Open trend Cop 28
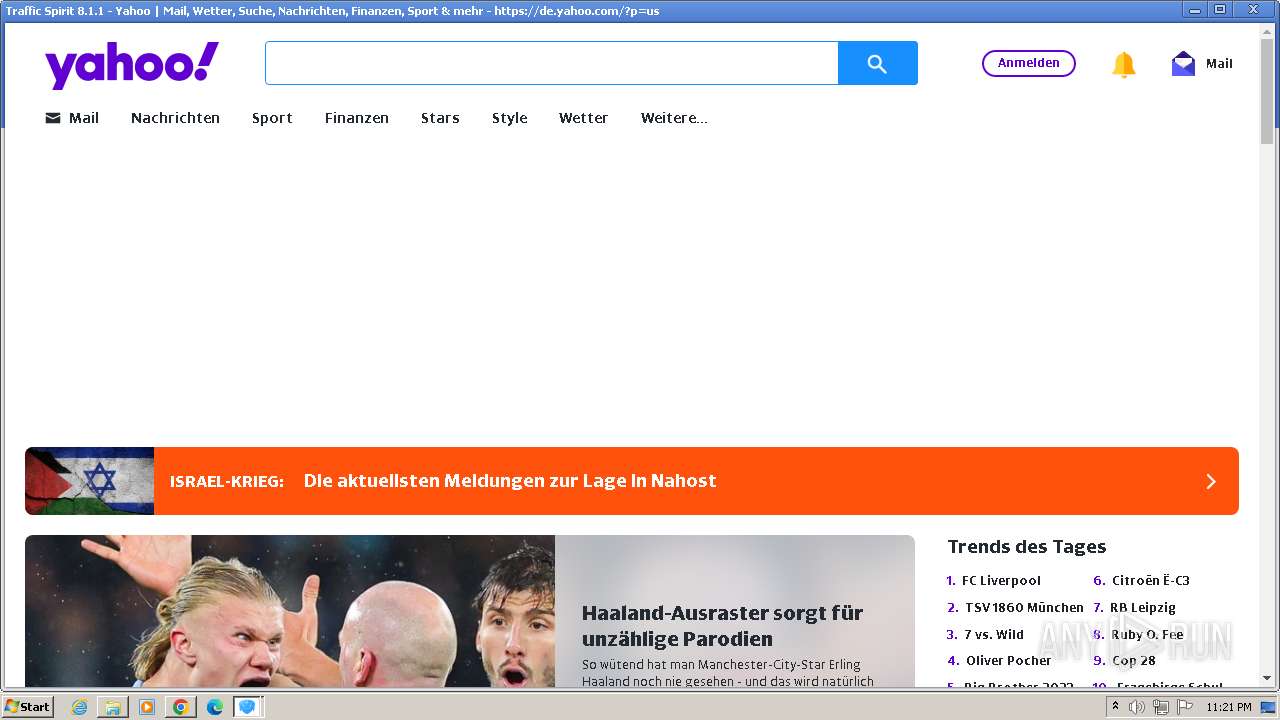The width and height of the screenshot is (1280, 720). [1134, 660]
